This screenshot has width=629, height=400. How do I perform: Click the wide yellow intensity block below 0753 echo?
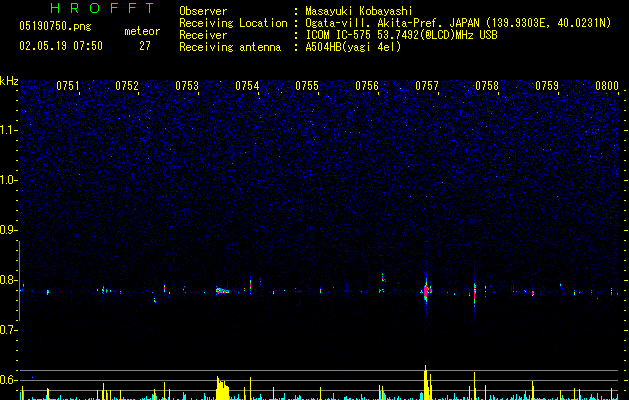coord(223,388)
